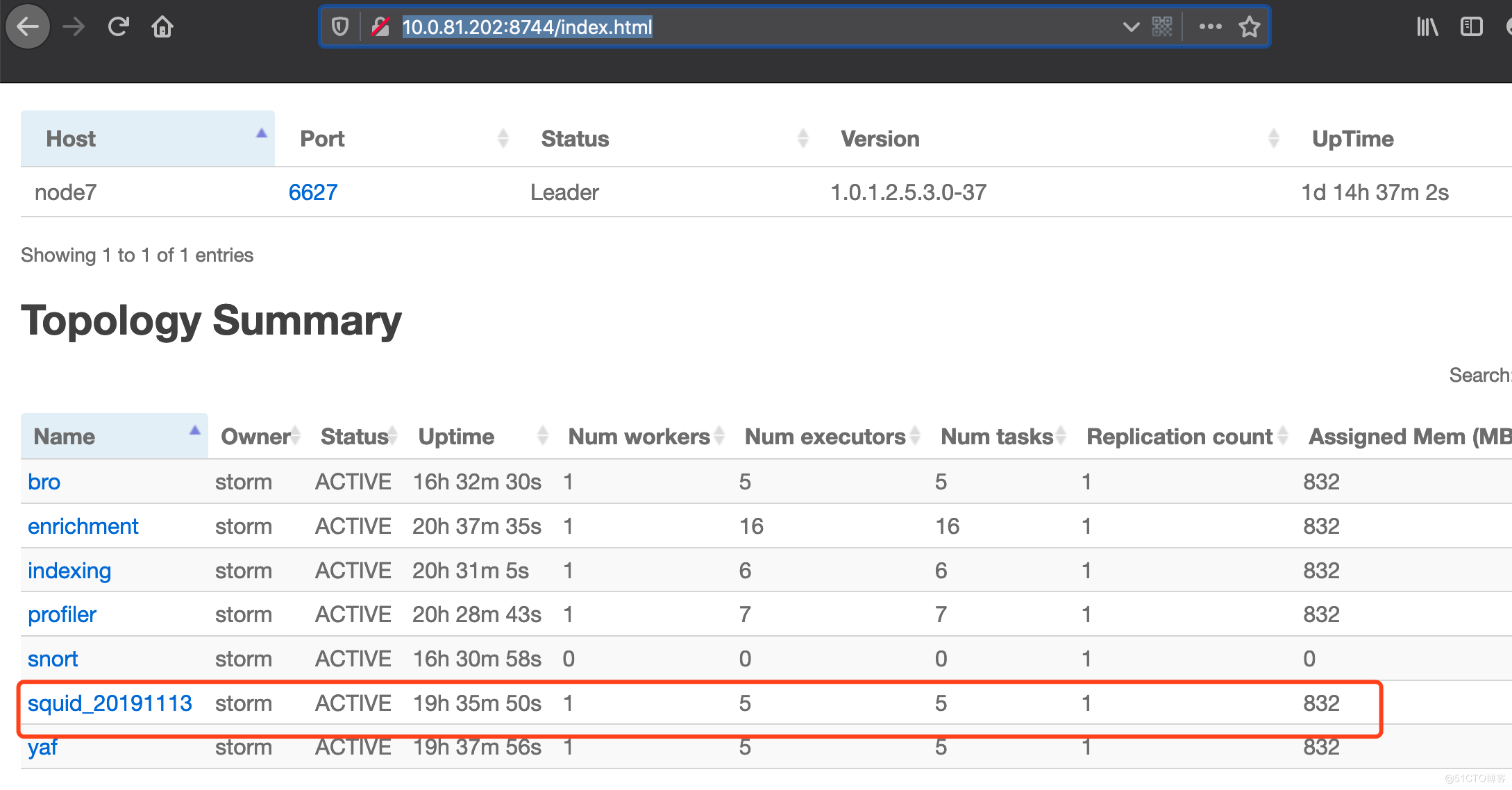
Task: Click squid_20191113 uptime 19h 35m 50s
Action: [477, 703]
